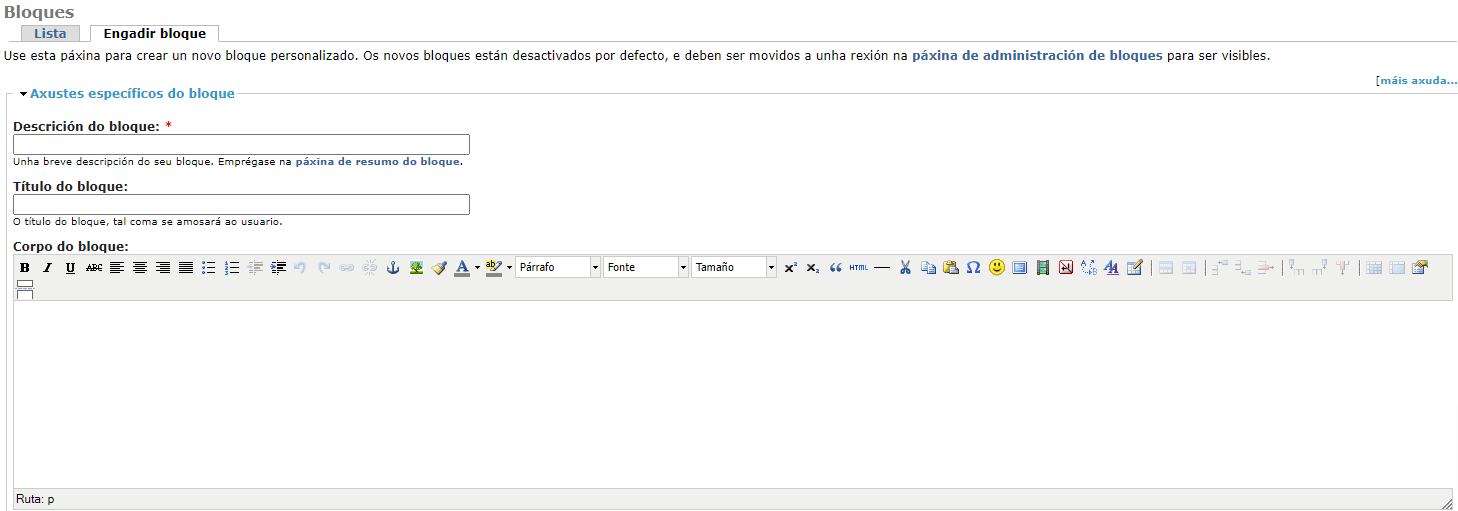The image size is (1458, 511).
Task: Open the Fonte font family dropdown
Action: pos(646,267)
